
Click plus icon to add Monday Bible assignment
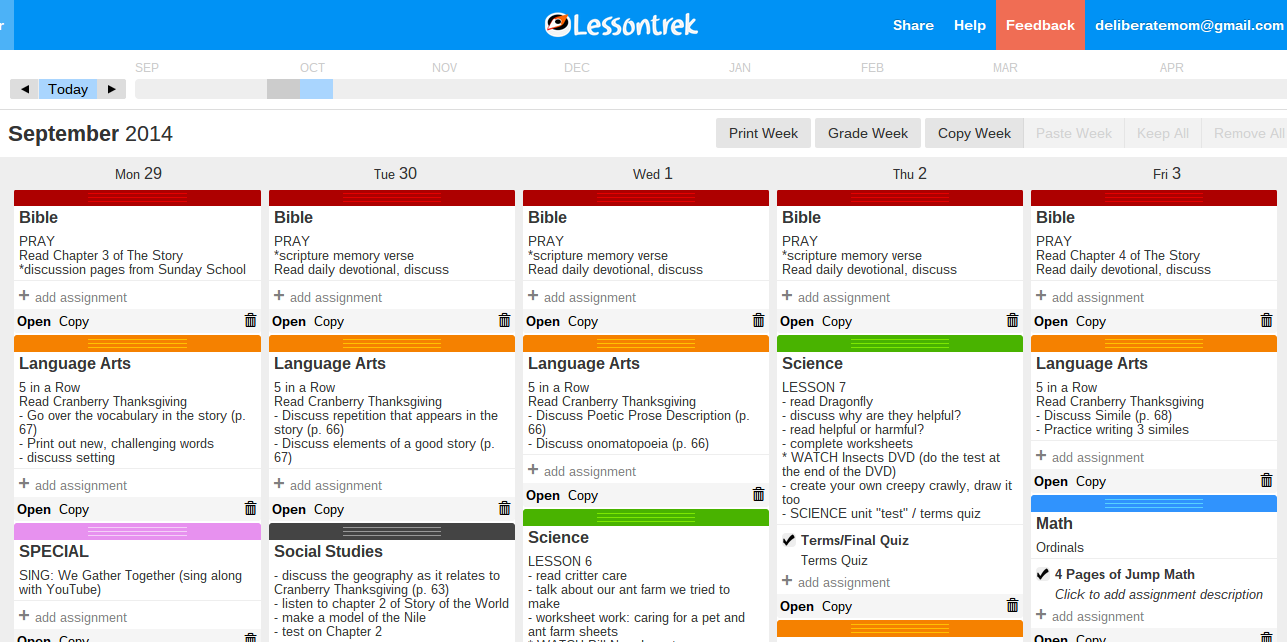tap(24, 296)
